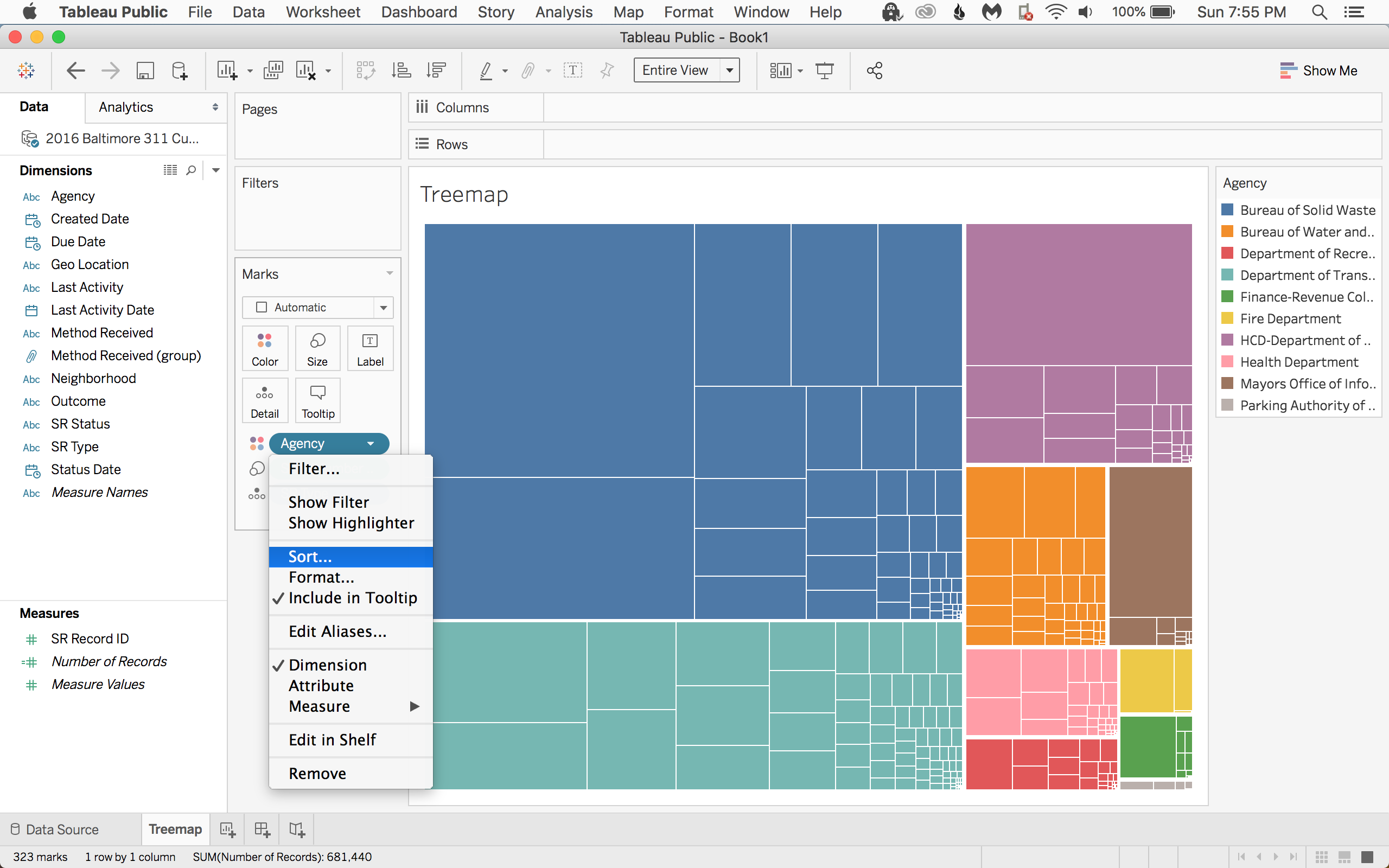Click the Color card in Marks

pyautogui.click(x=265, y=348)
